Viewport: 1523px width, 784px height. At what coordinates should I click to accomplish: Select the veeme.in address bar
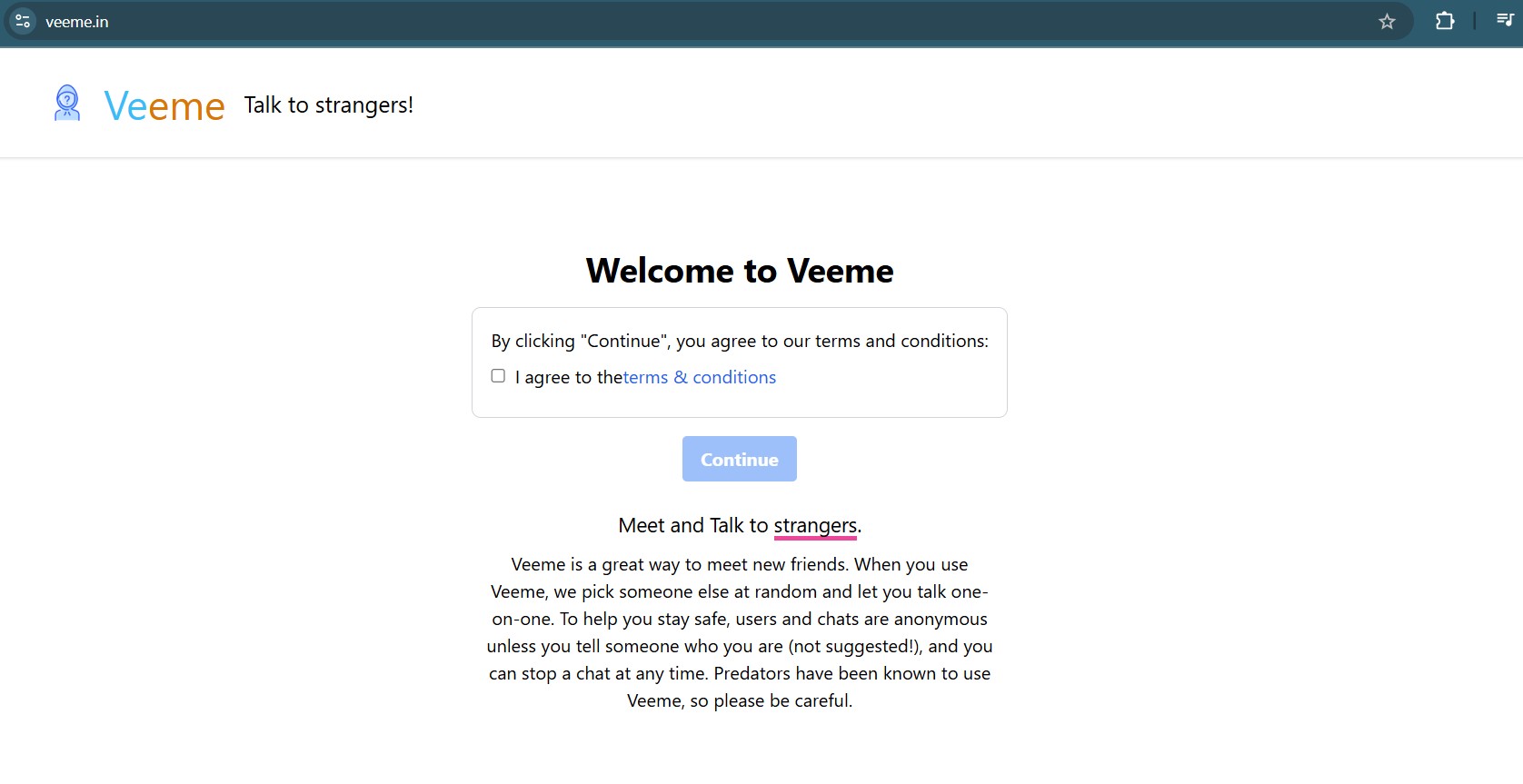[x=77, y=21]
